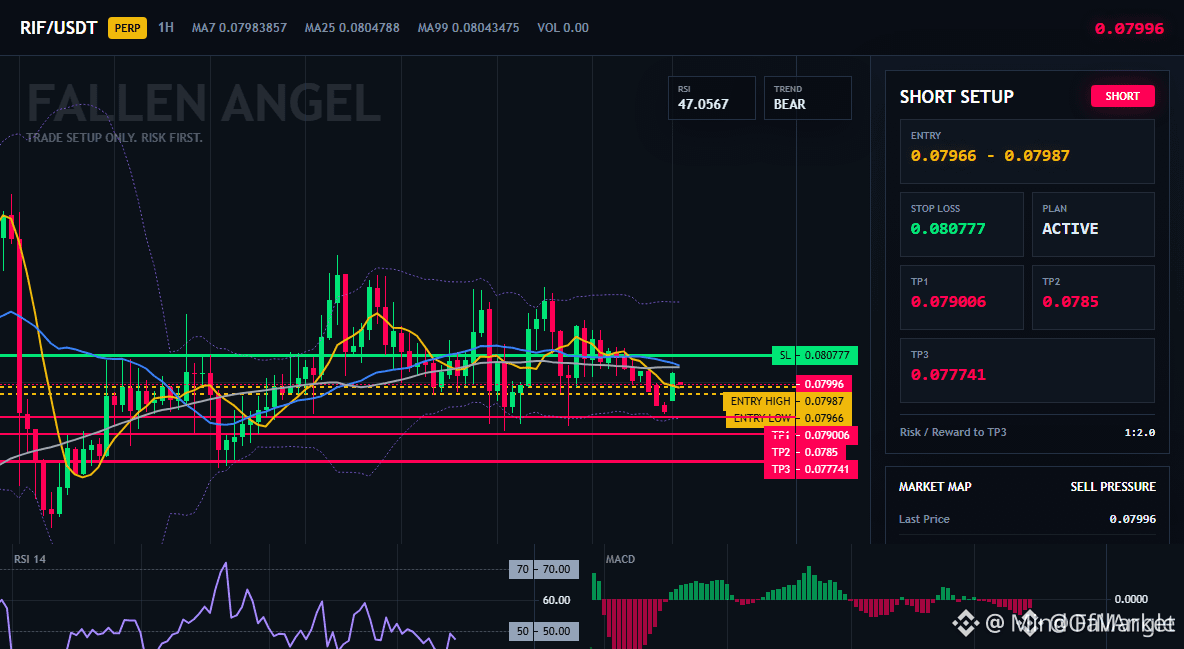Click the SHORT SETUP heading

tap(956, 97)
